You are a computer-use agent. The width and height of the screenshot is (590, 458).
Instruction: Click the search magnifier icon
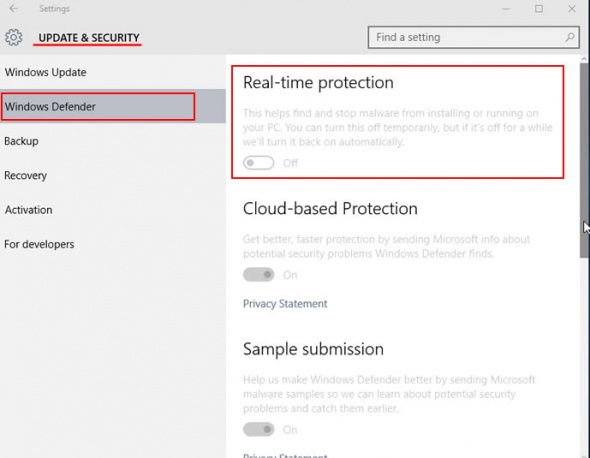pos(570,37)
